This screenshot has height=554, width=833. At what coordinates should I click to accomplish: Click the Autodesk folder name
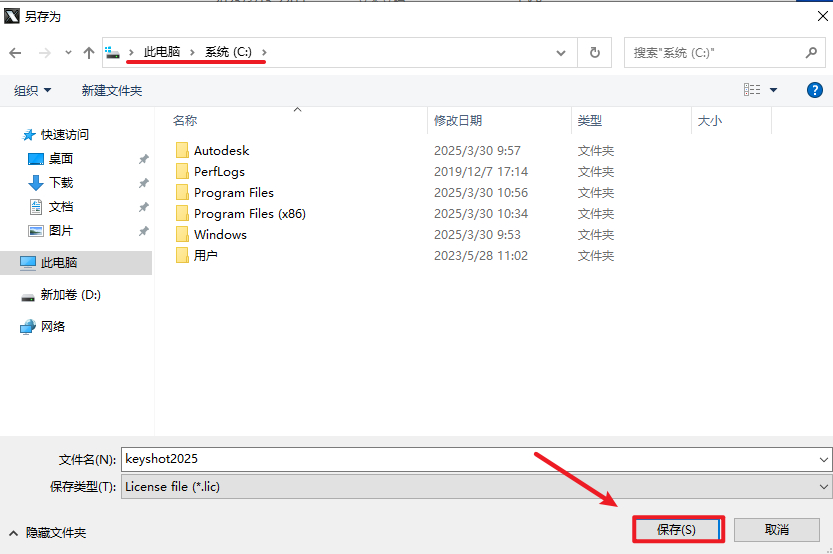(222, 150)
